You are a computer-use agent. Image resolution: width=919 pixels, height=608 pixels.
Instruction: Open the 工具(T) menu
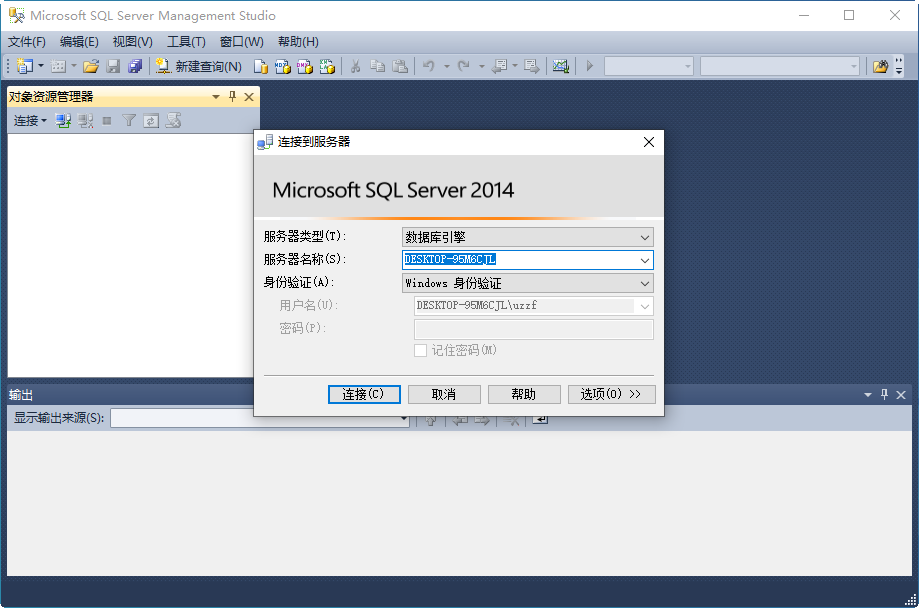(186, 42)
